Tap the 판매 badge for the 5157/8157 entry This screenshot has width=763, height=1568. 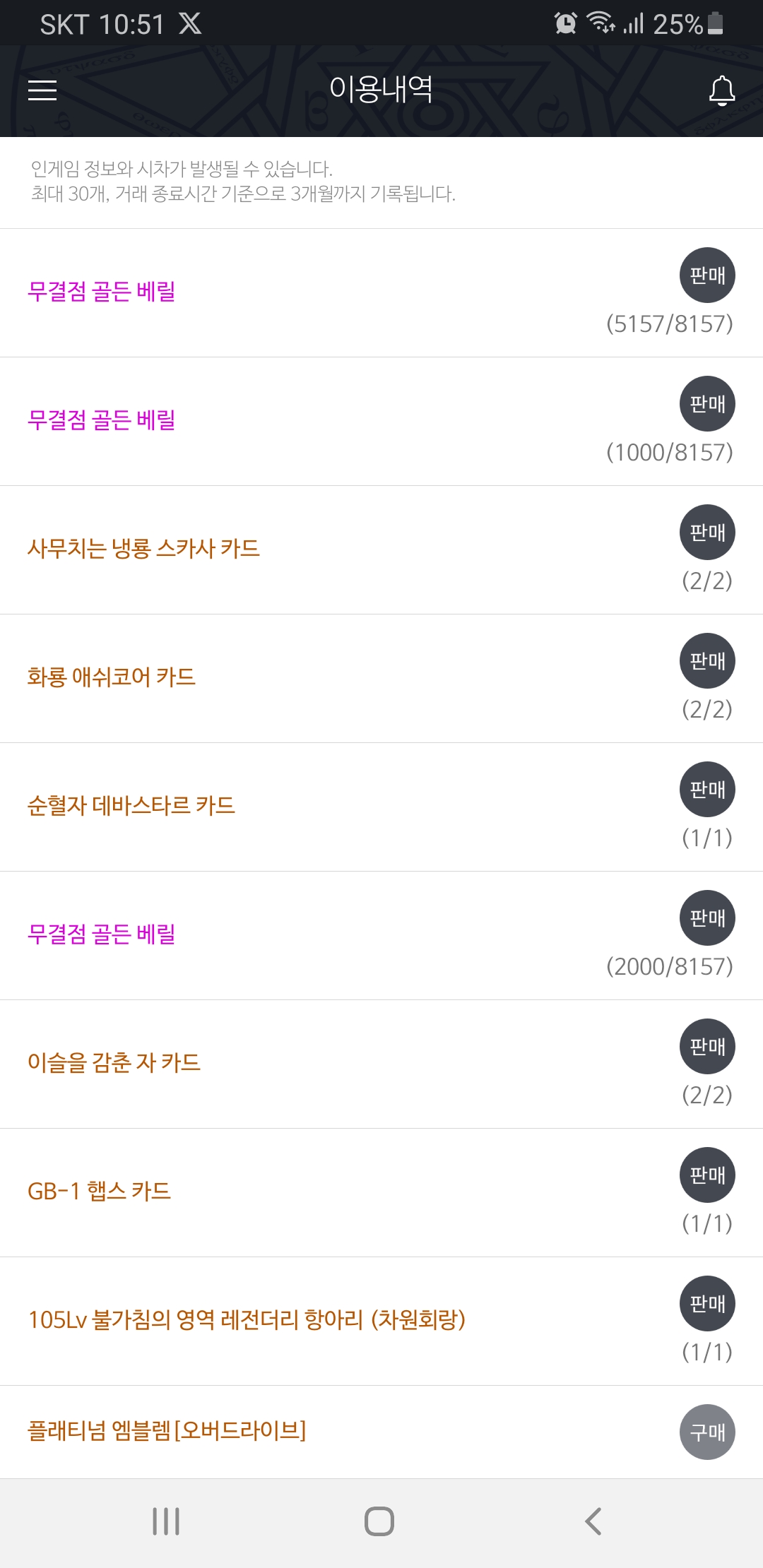tap(707, 275)
